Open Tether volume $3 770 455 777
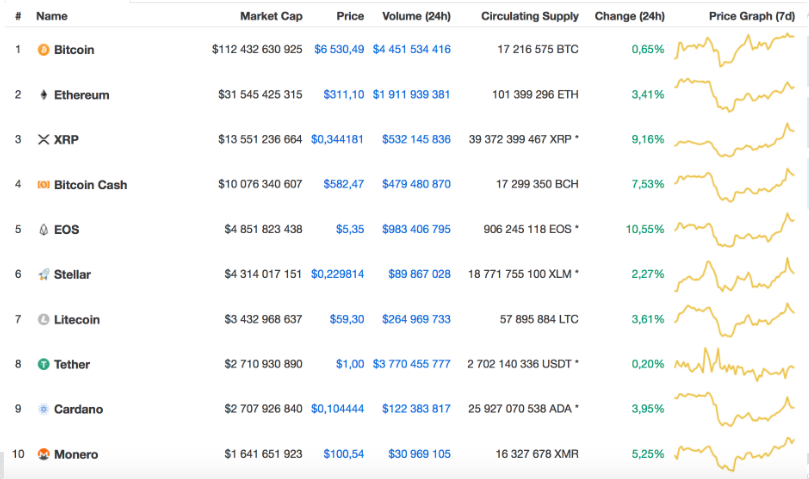The height and width of the screenshot is (479, 809). 412,364
